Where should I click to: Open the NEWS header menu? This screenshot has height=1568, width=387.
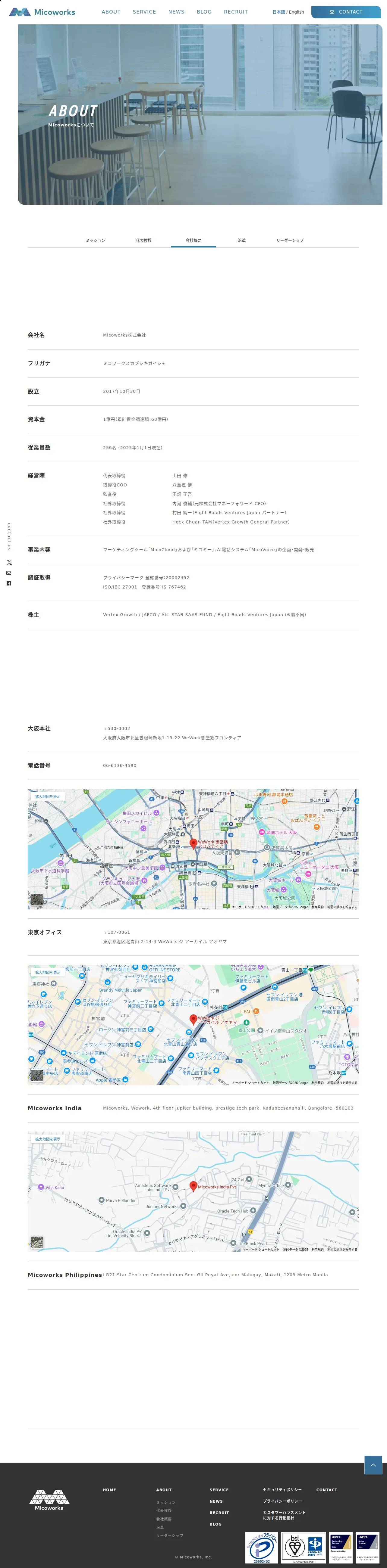click(176, 11)
